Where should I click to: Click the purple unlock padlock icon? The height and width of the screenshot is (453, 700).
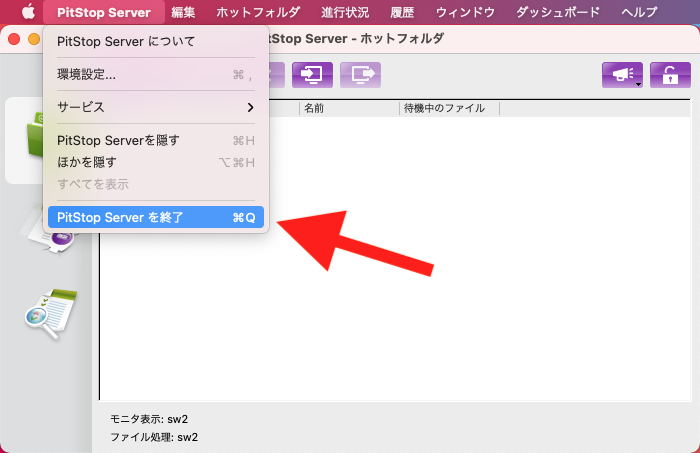tap(669, 75)
